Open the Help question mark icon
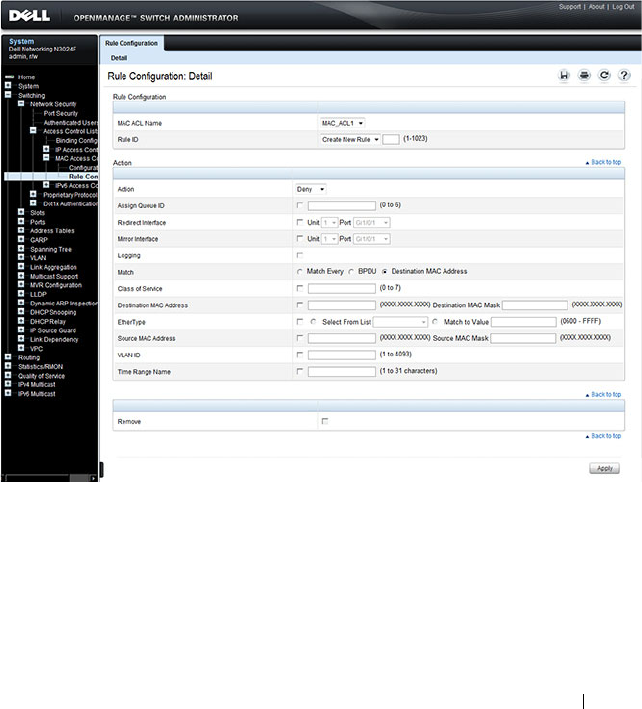Viewport: 642px width, 709px height. click(624, 76)
